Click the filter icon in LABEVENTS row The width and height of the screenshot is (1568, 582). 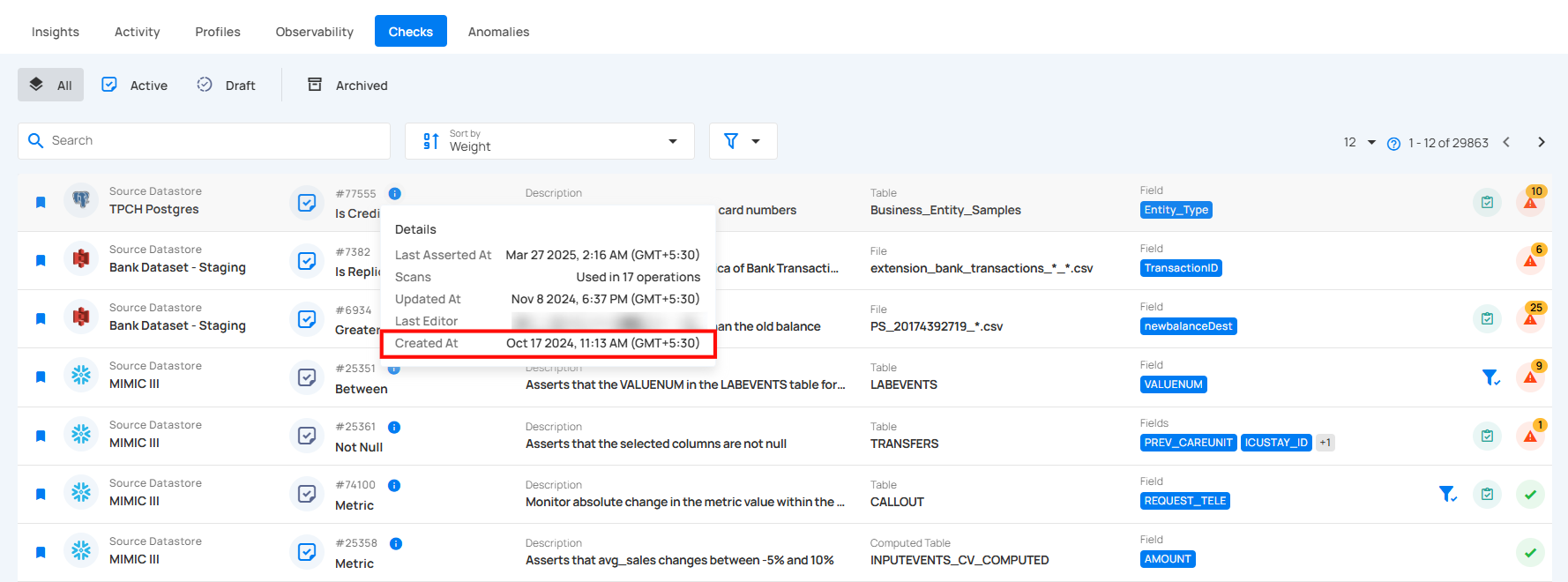pos(1491,377)
